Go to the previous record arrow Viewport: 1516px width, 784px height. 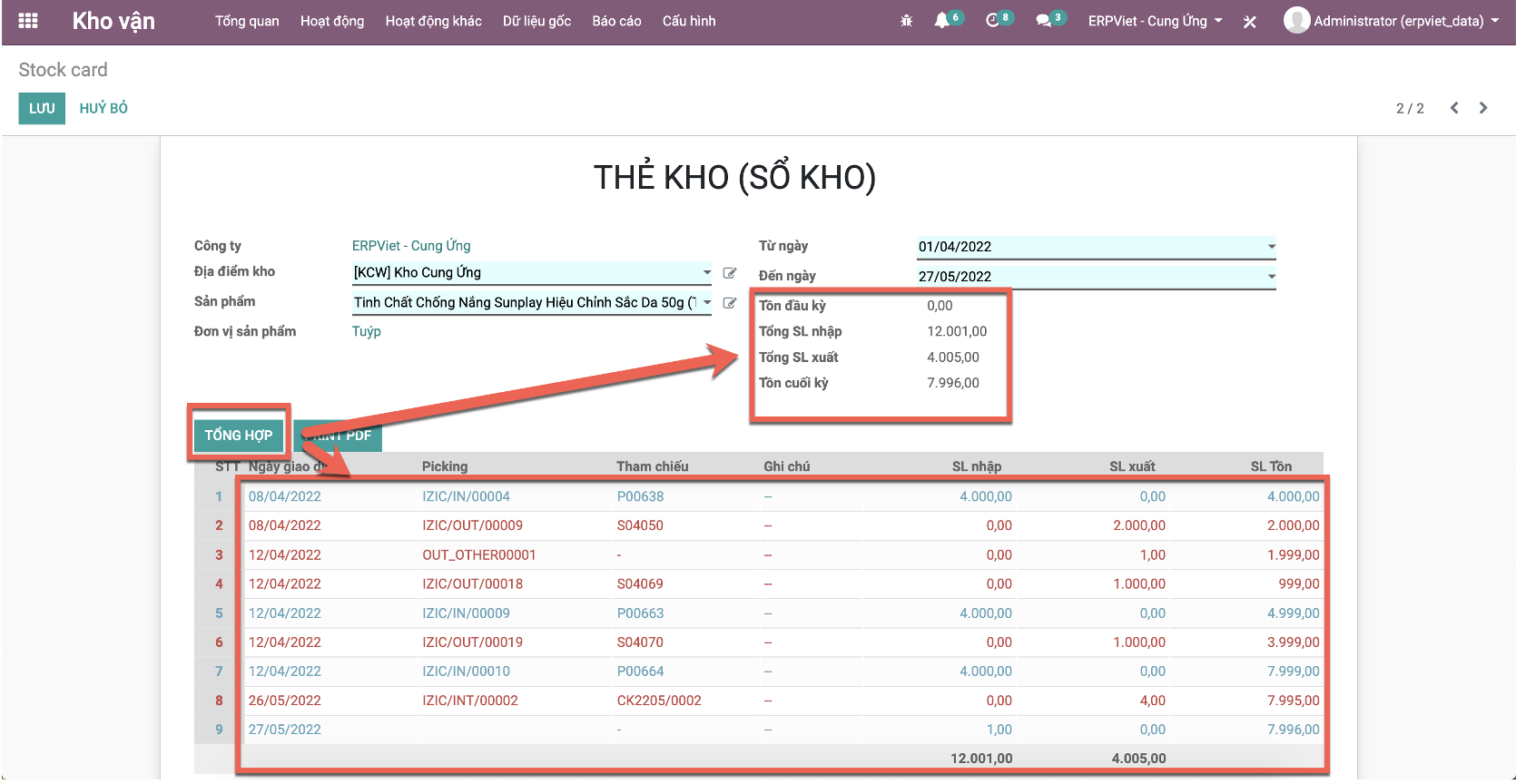pyautogui.click(x=1454, y=108)
